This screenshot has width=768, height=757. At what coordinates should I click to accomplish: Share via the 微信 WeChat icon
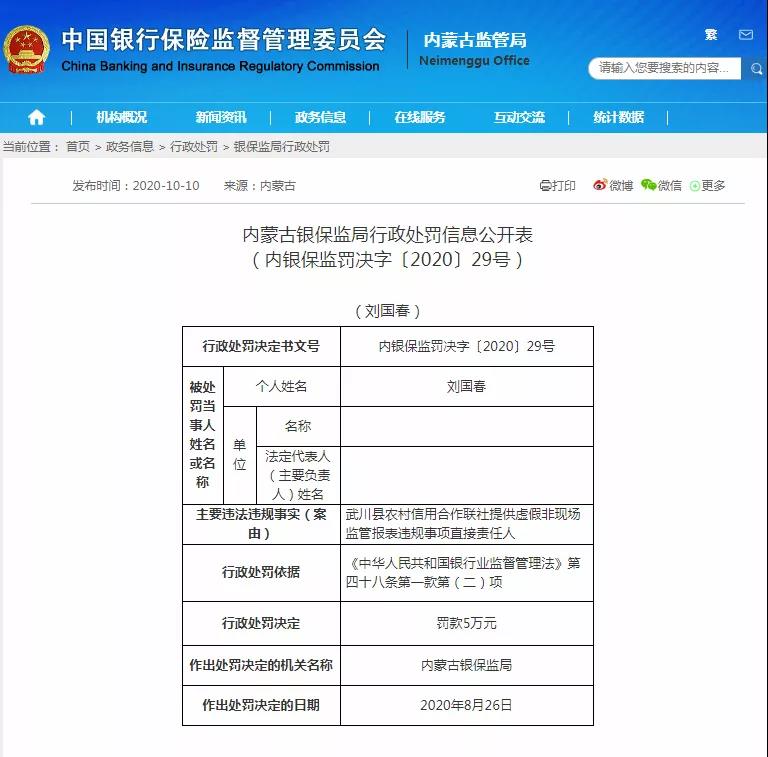tap(649, 185)
